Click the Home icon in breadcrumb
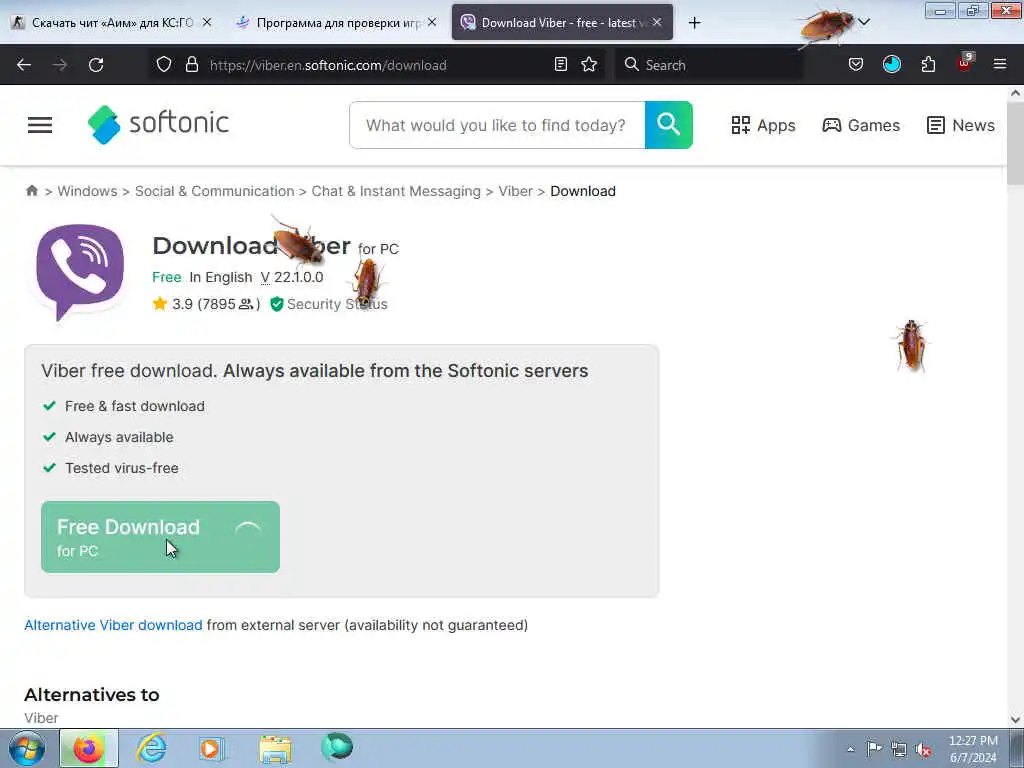This screenshot has width=1024, height=768. [31, 191]
